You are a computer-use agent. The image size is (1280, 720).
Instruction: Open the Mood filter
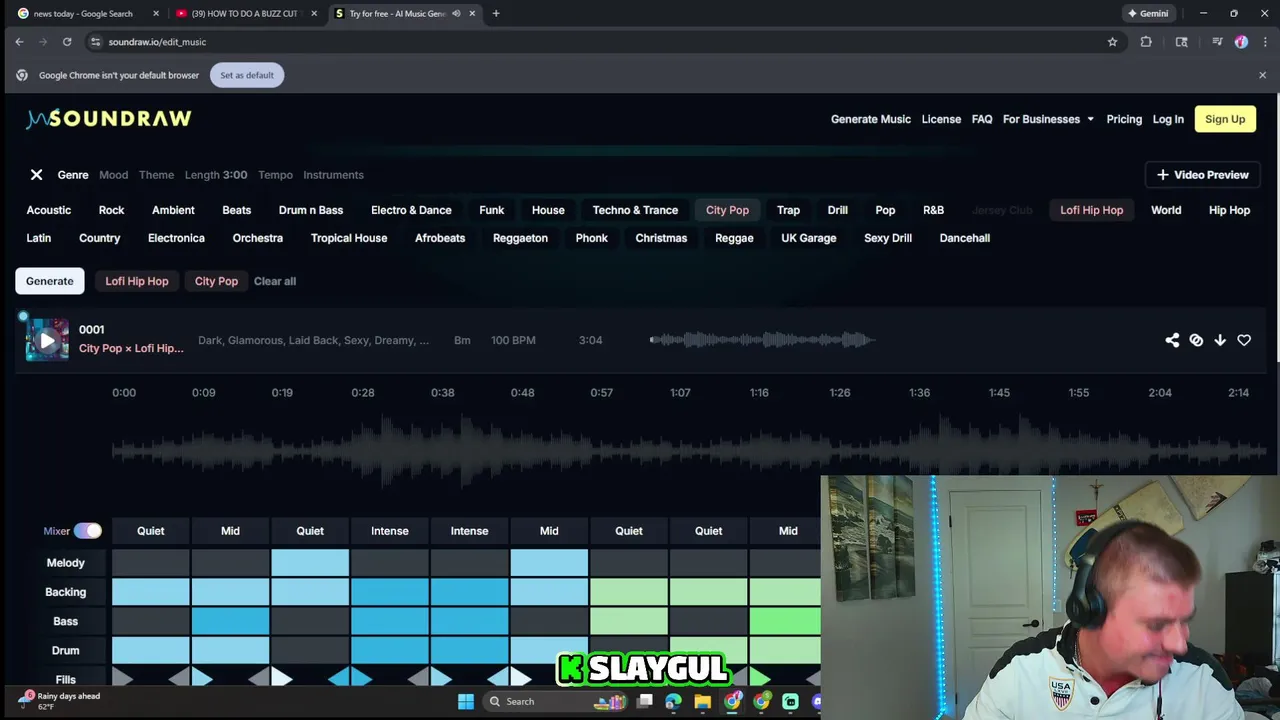click(x=113, y=175)
